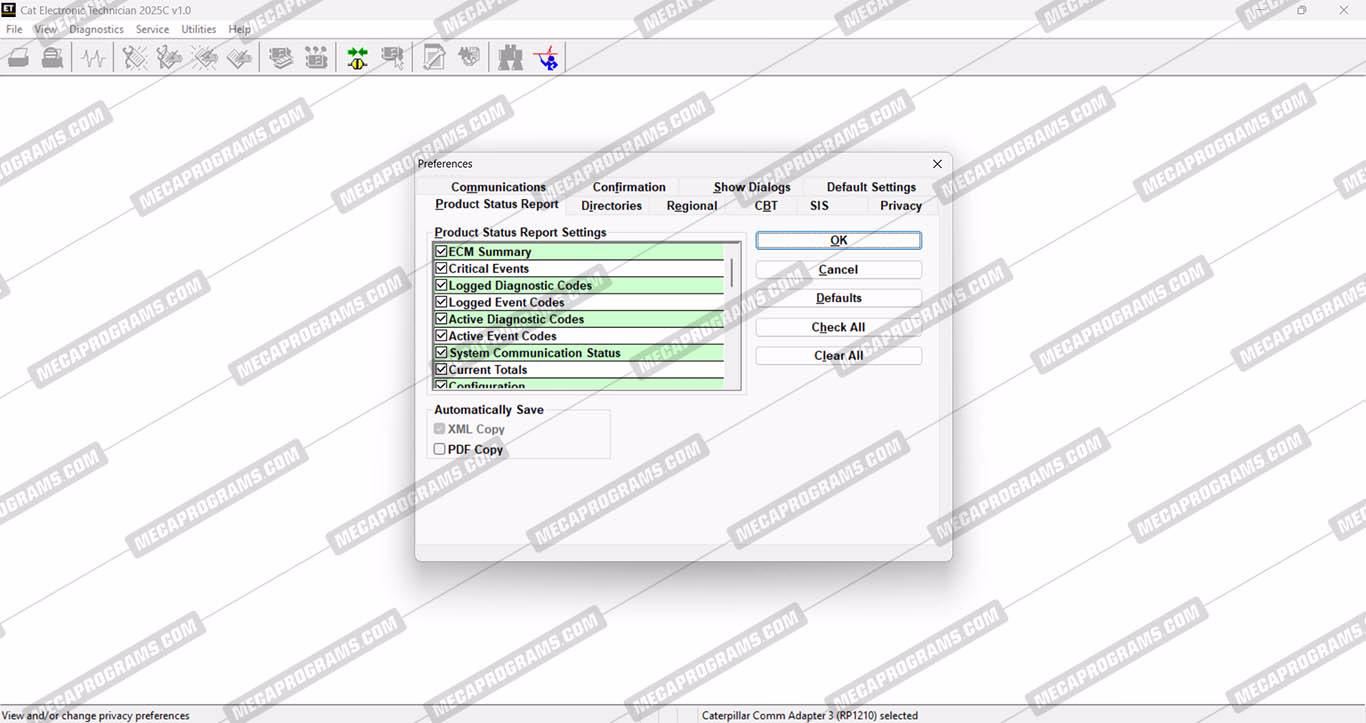1366x723 pixels.
Task: Open the Status Tool waveform icon
Action: point(93,58)
